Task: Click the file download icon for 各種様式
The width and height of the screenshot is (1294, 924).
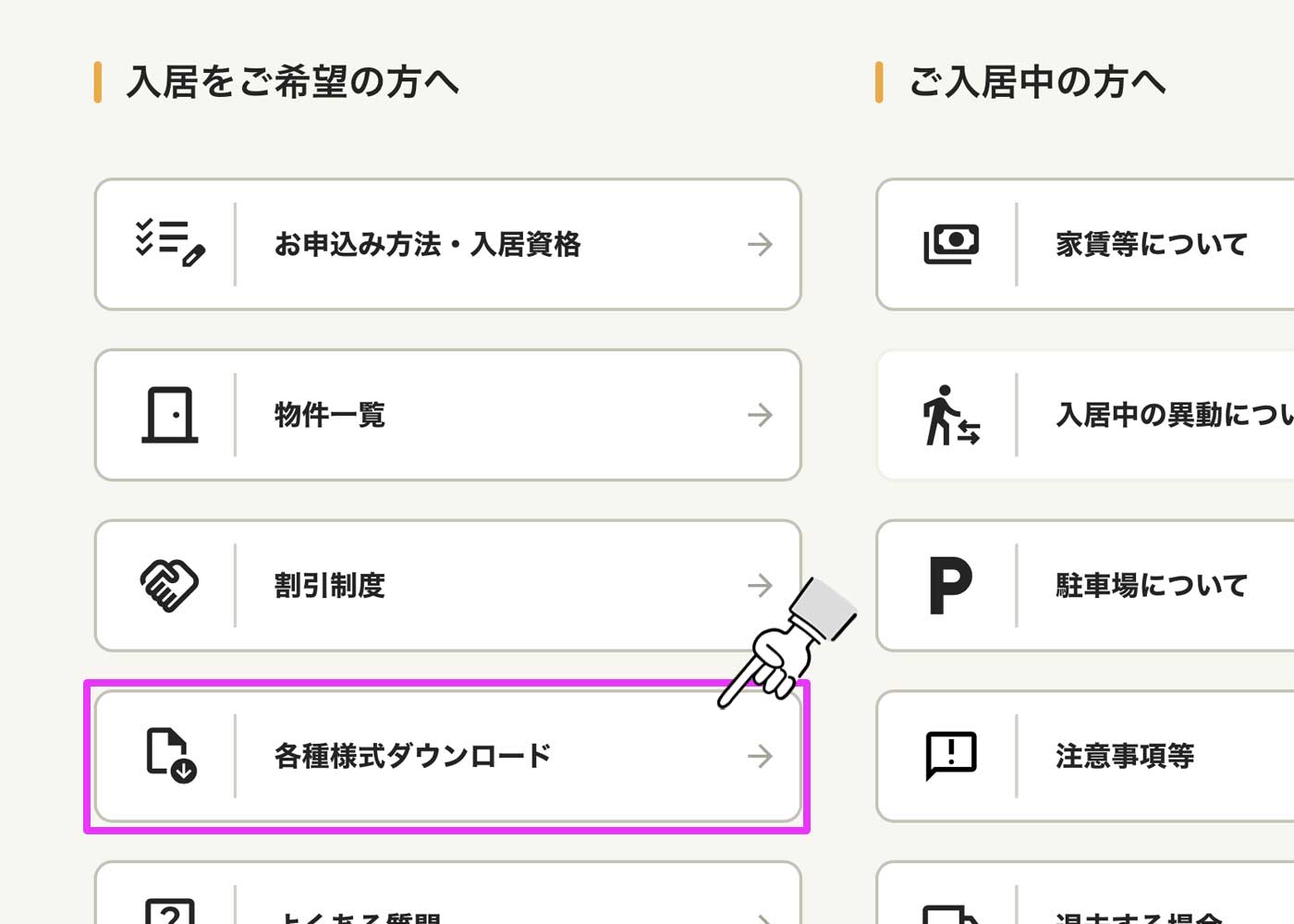Action: [x=171, y=755]
